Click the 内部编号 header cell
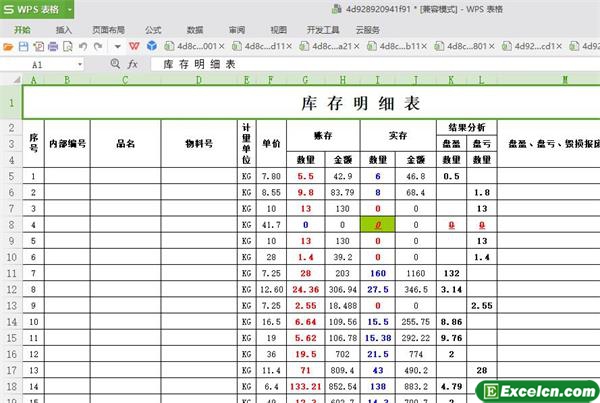Image resolution: width=600 pixels, height=403 pixels. [x=67, y=144]
